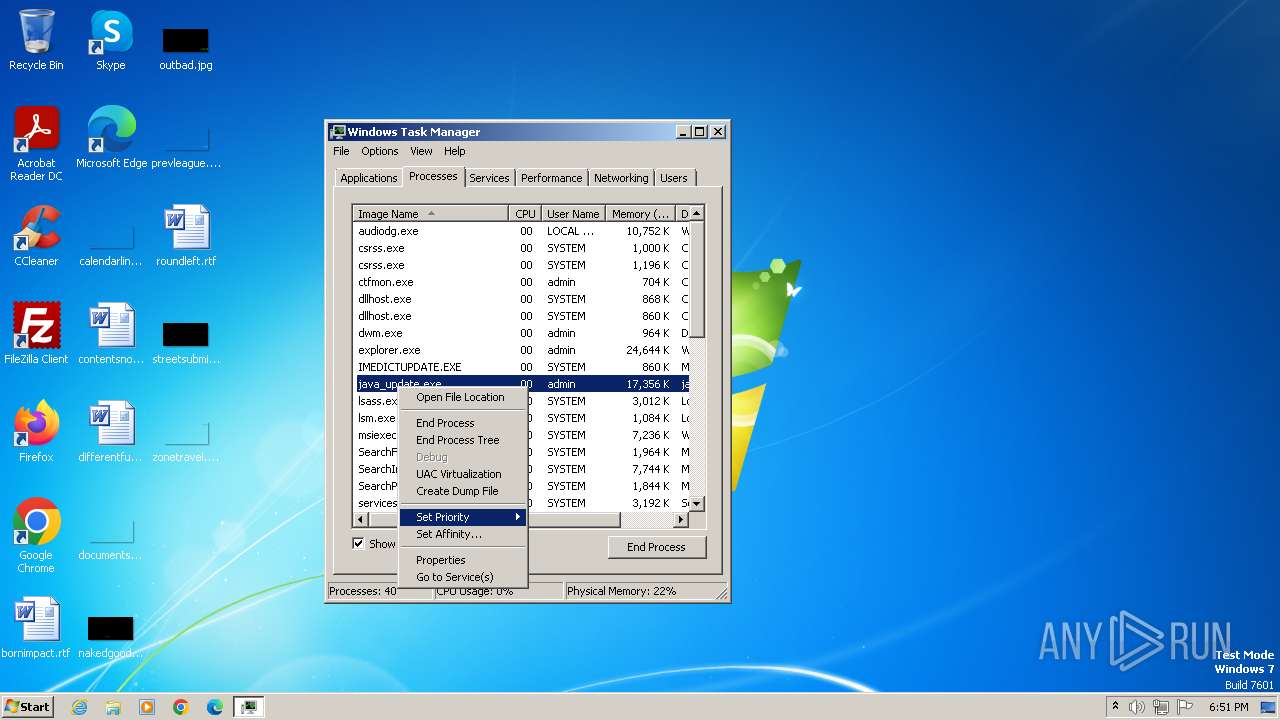Screen dimensions: 1280x720
Task: Toggle Show processes from all users checkbox
Action: click(358, 543)
